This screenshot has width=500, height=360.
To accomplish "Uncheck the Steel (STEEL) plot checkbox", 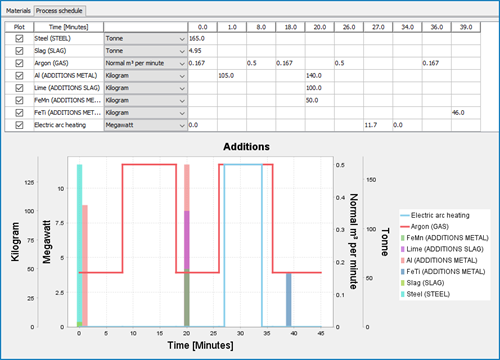I will [x=19, y=38].
